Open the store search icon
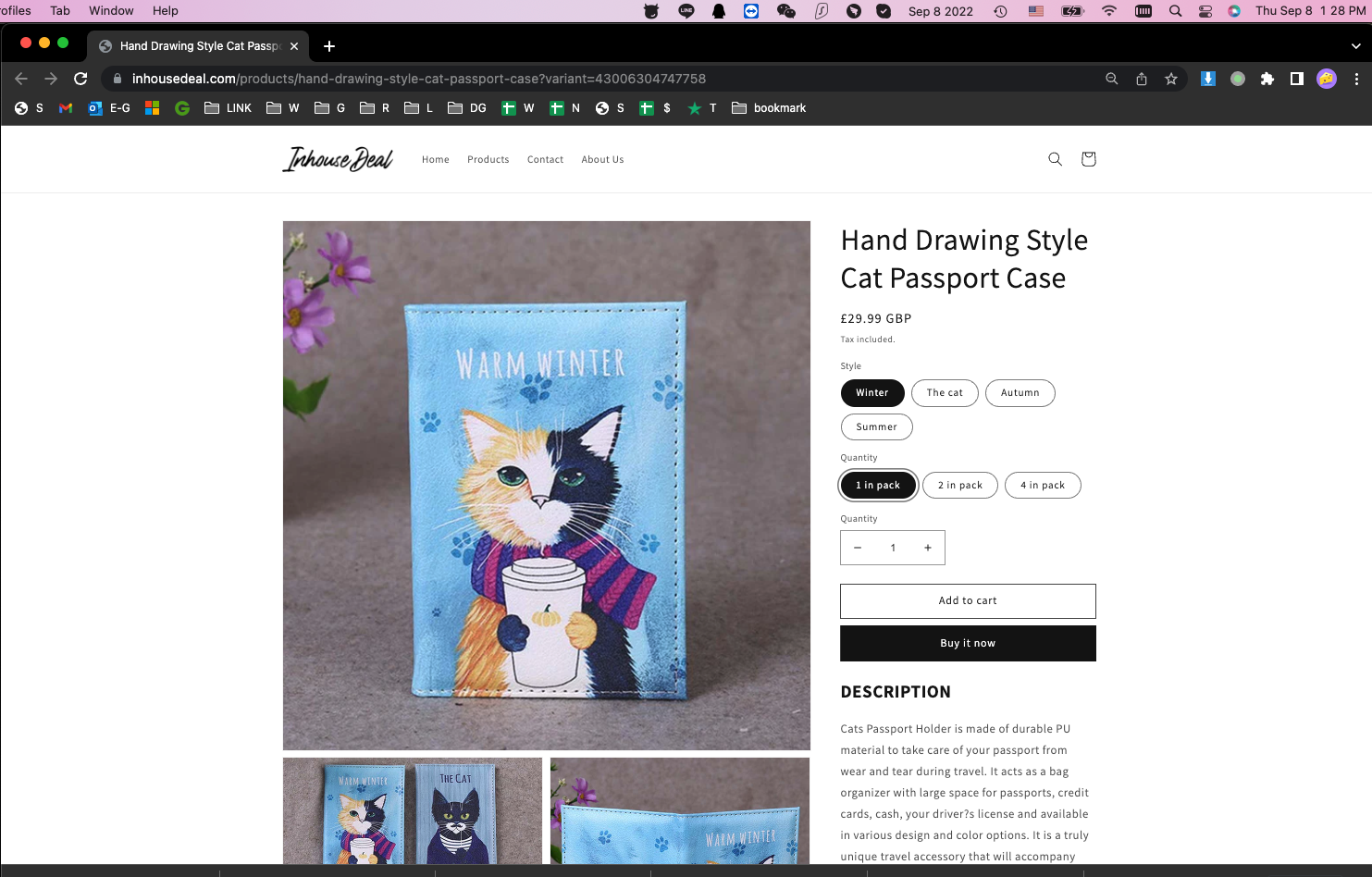This screenshot has height=877, width=1372. (1055, 159)
